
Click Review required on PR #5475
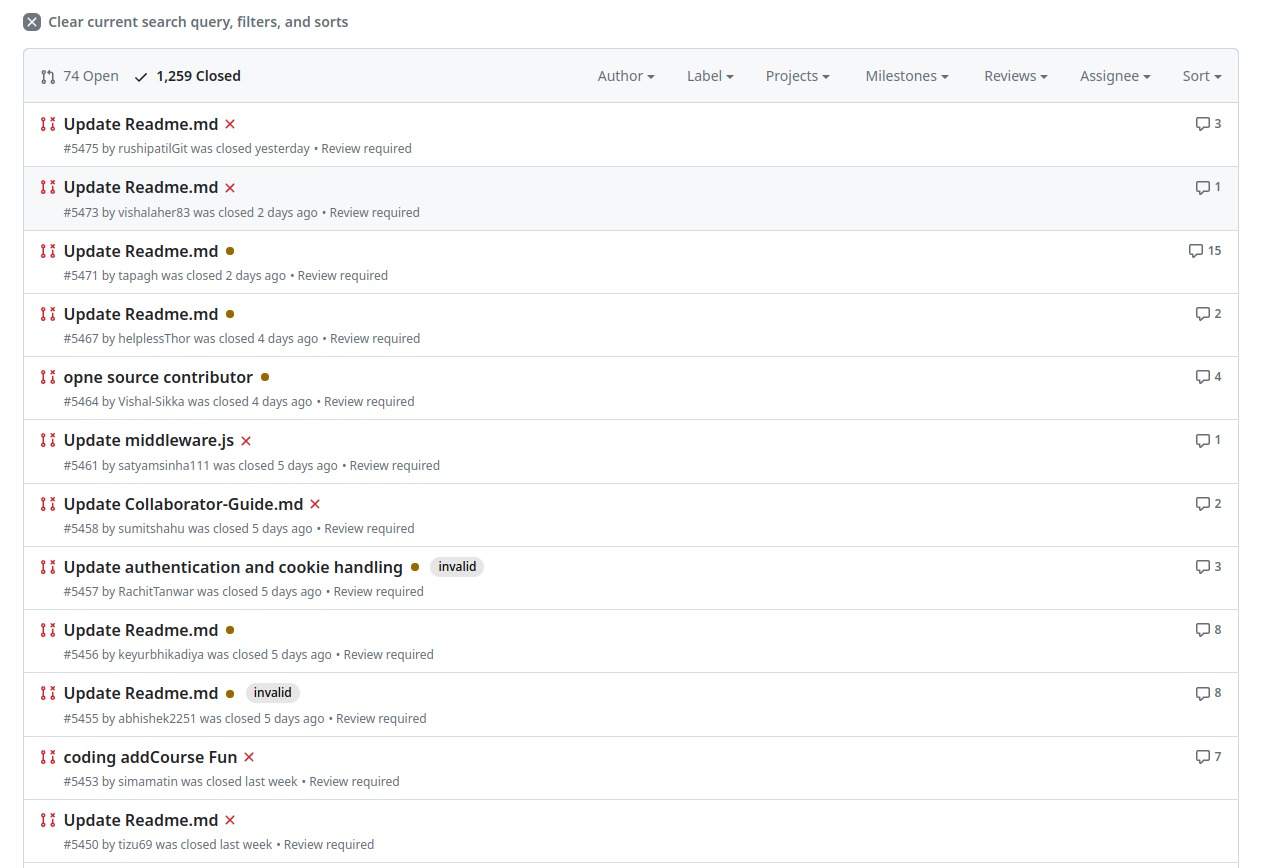pos(366,149)
